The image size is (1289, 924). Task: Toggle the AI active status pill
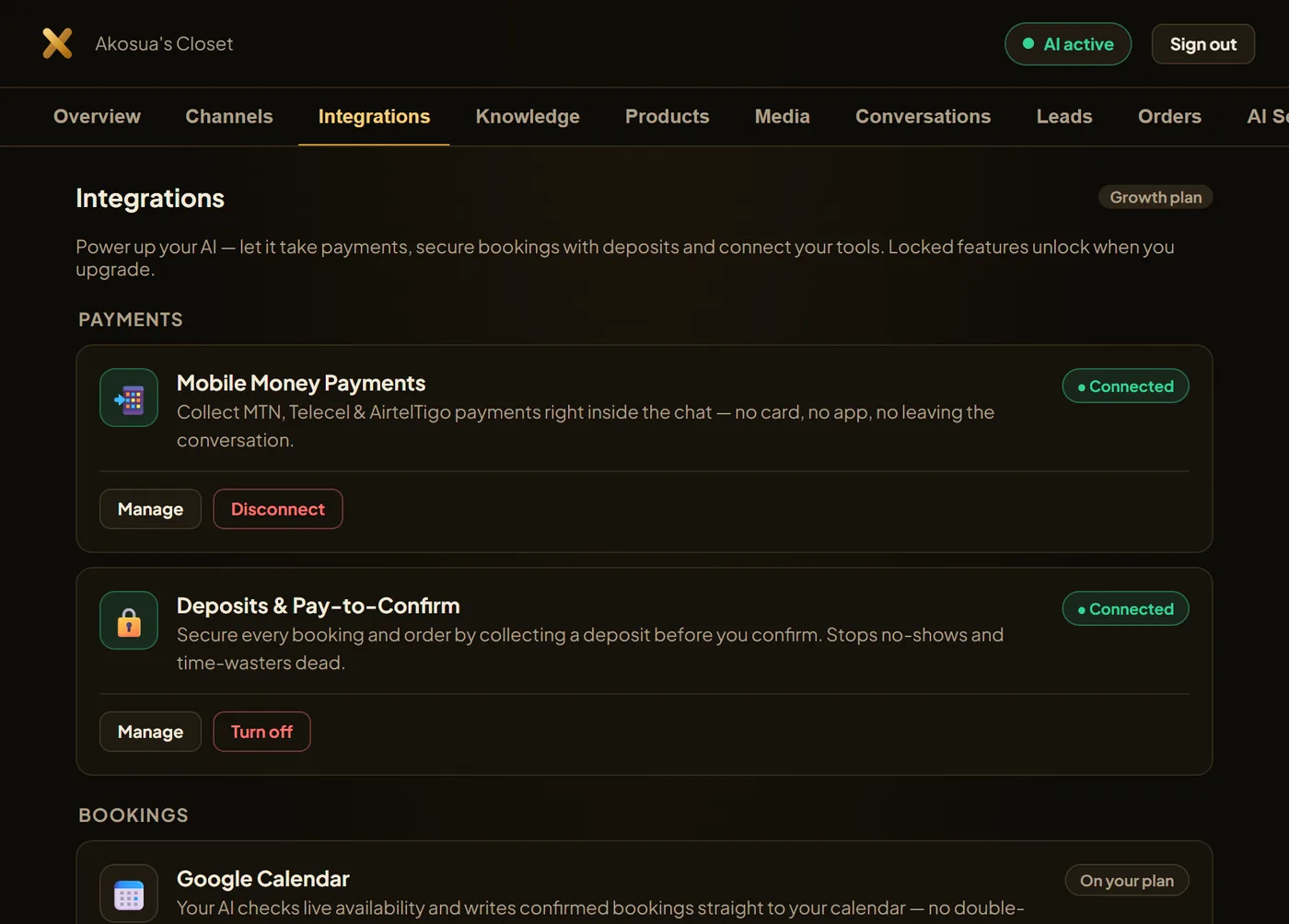[x=1068, y=44]
